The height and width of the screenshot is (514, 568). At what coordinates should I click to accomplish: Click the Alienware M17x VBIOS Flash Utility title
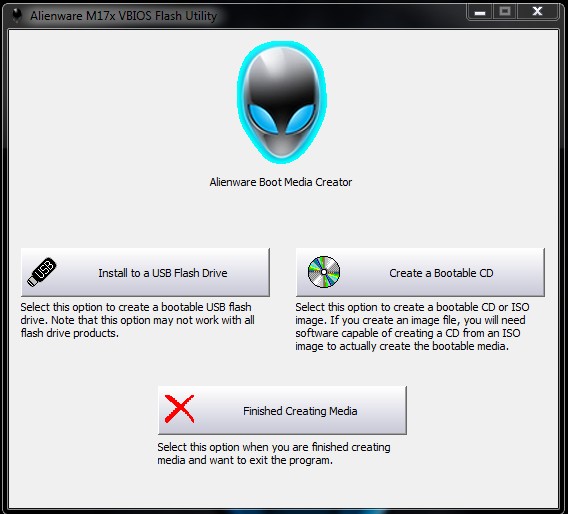[x=124, y=16]
